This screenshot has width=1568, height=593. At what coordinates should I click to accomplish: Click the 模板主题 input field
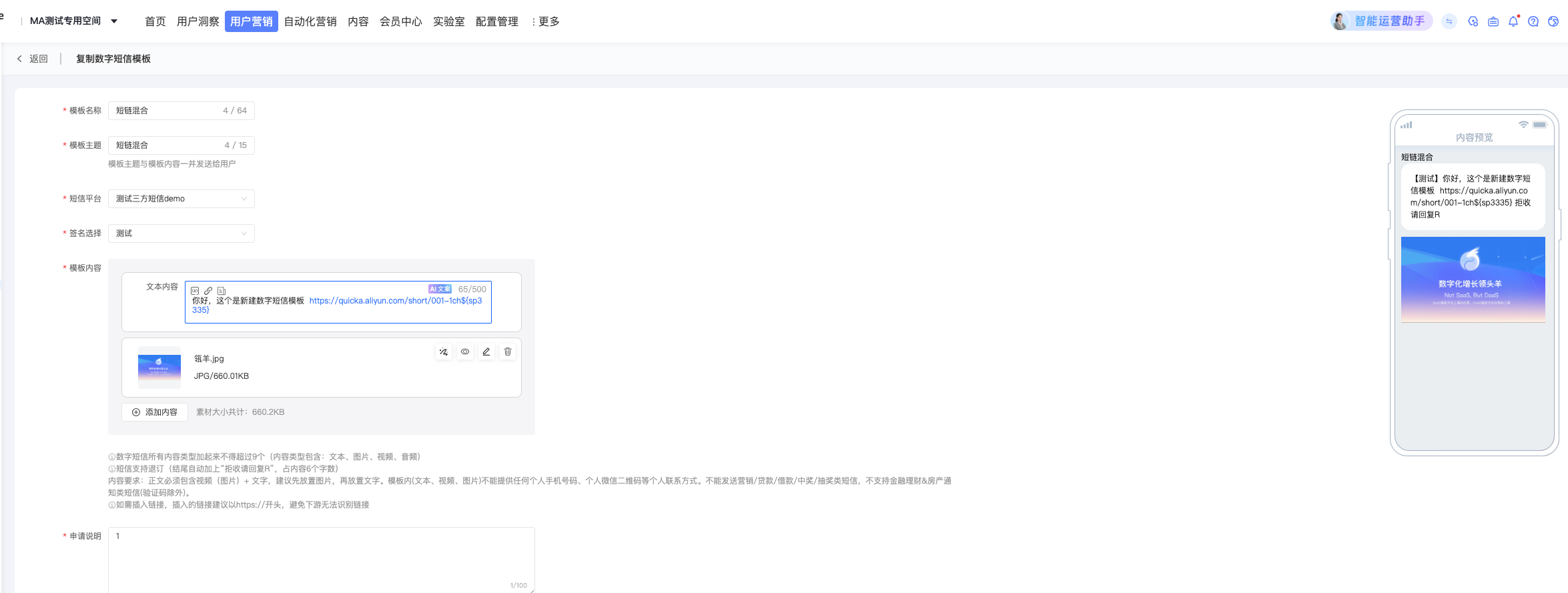181,145
